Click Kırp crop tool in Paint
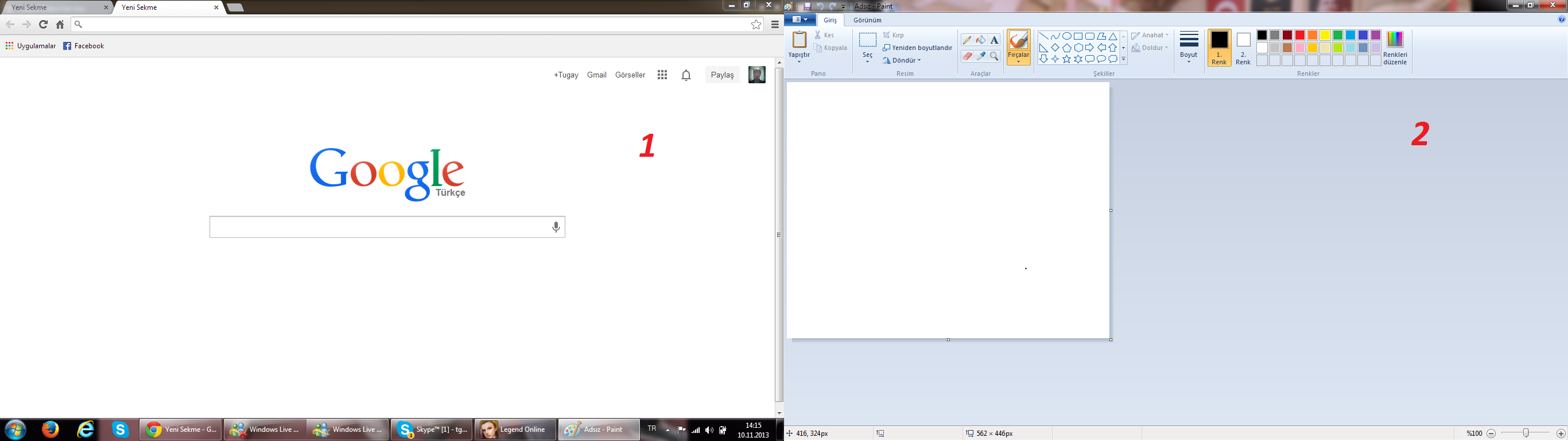This screenshot has height=441, width=1568. pyautogui.click(x=894, y=36)
